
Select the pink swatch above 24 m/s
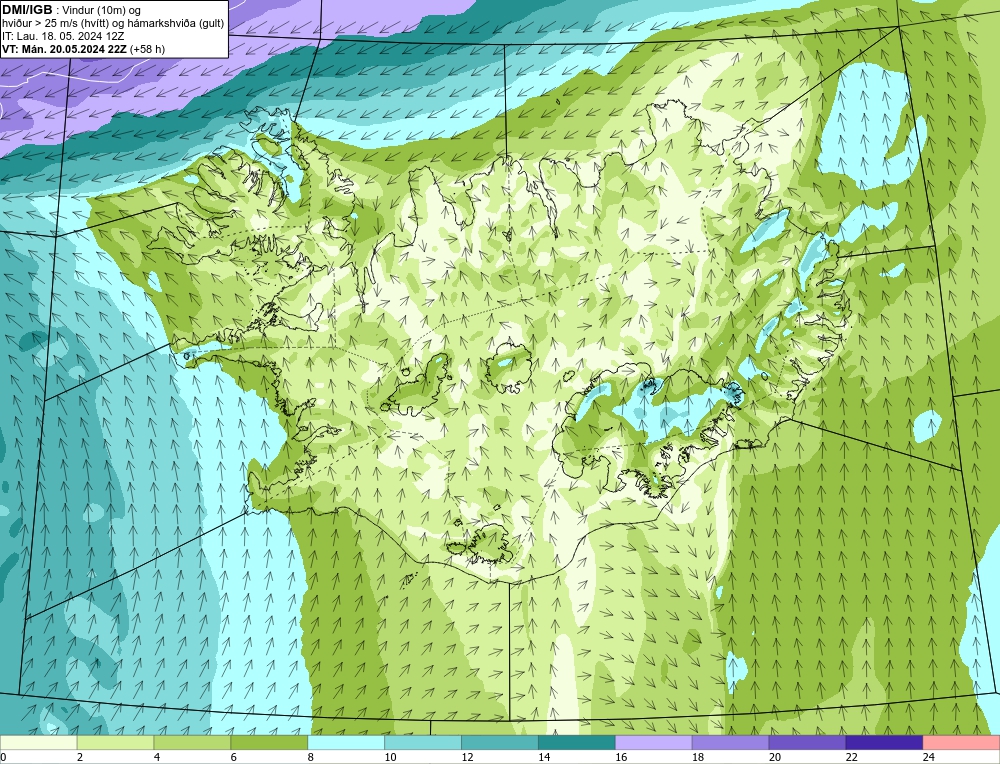(961, 742)
